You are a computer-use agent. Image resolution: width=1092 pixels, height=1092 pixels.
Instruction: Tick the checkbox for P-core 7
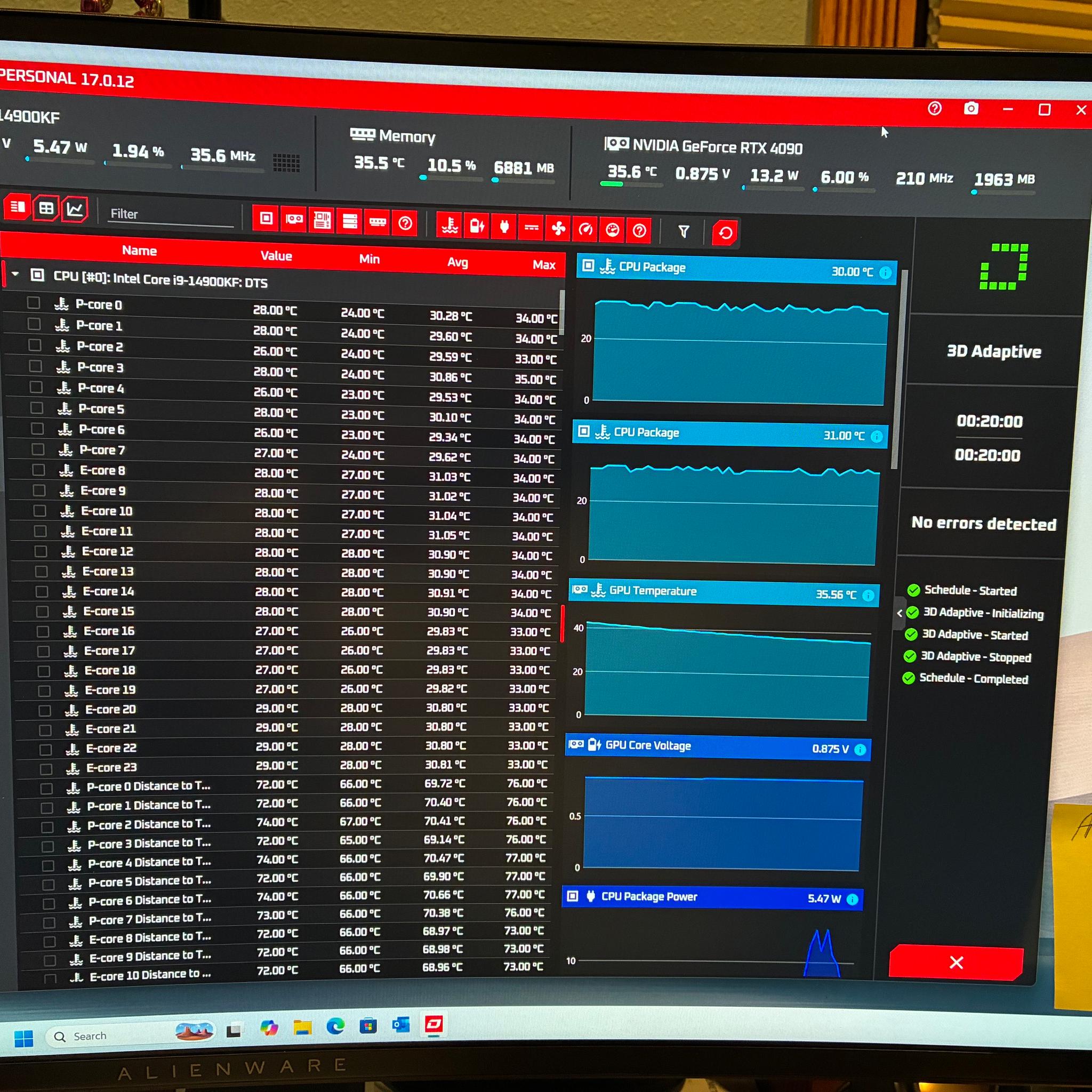tap(38, 449)
